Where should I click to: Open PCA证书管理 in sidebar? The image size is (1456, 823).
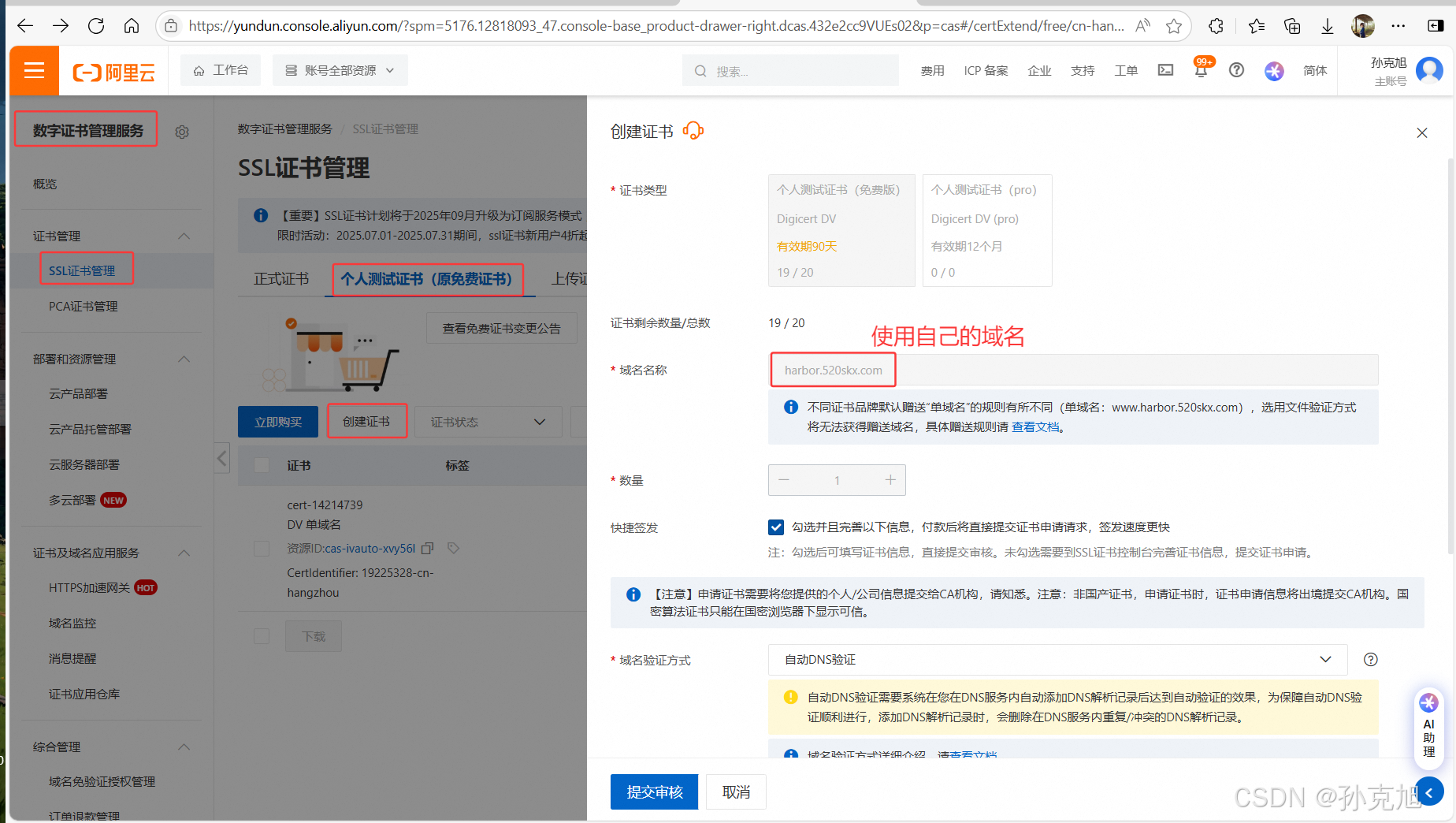tap(84, 307)
